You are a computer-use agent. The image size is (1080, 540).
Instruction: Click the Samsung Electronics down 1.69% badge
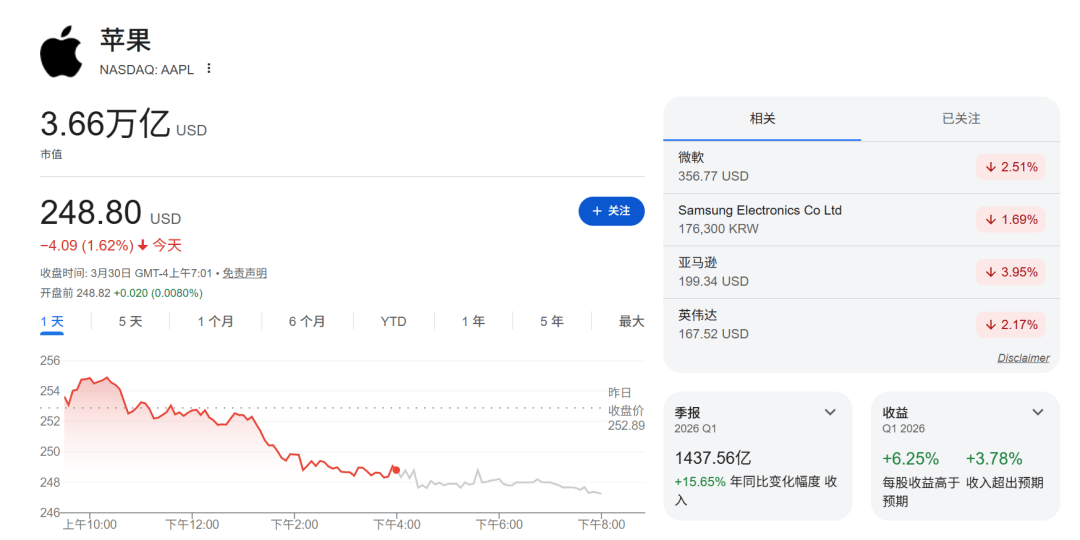pos(1010,220)
